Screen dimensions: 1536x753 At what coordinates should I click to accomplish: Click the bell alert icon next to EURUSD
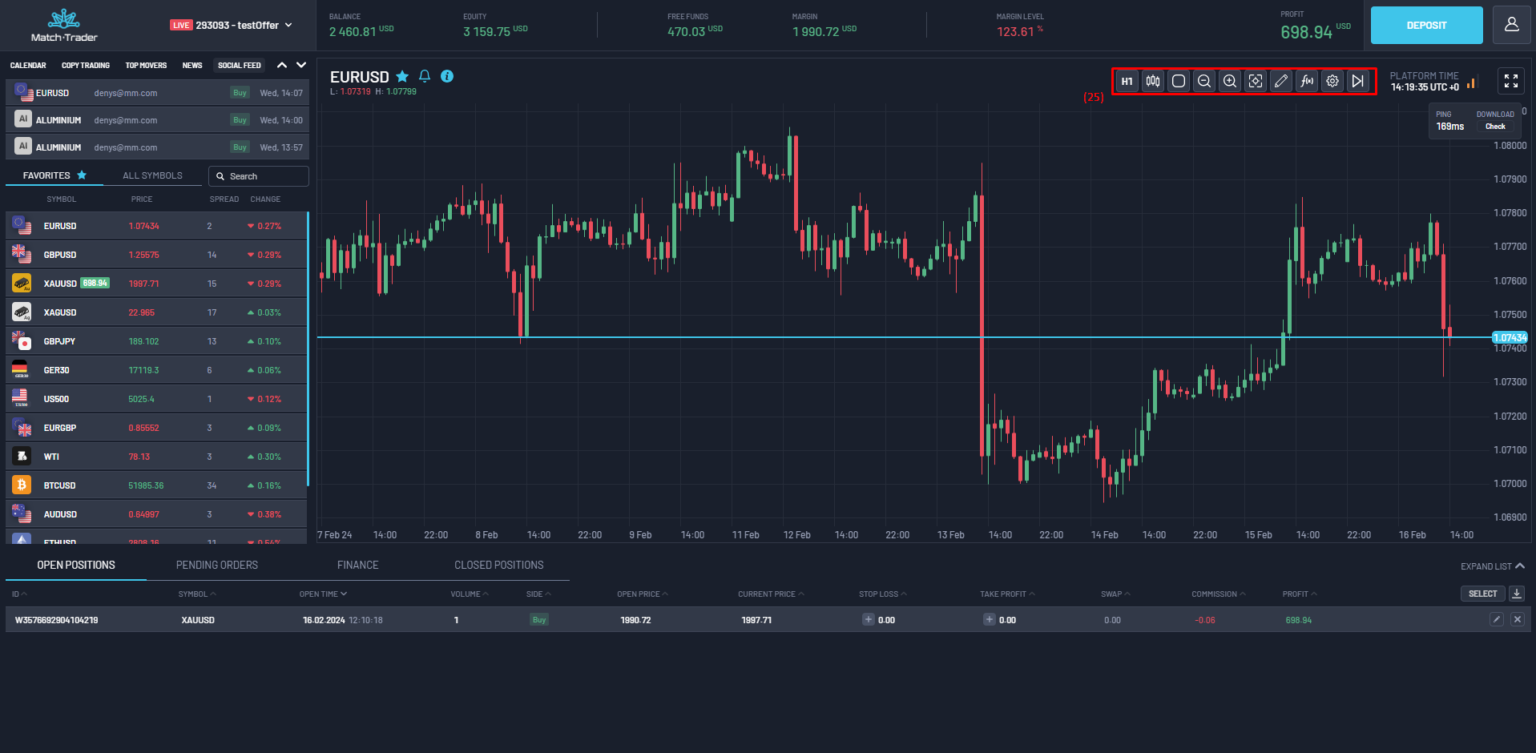coord(424,76)
